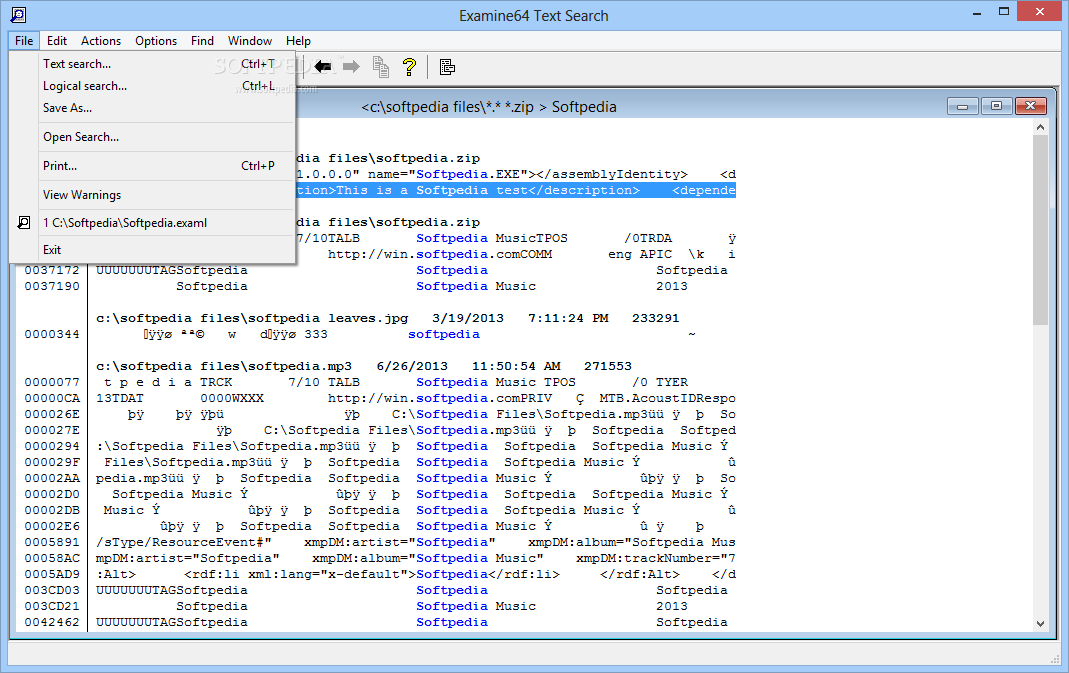Click the inner window title '<c:\softpedia files\*.* *.zip > Softpedia'
The image size is (1069, 673).
489,107
